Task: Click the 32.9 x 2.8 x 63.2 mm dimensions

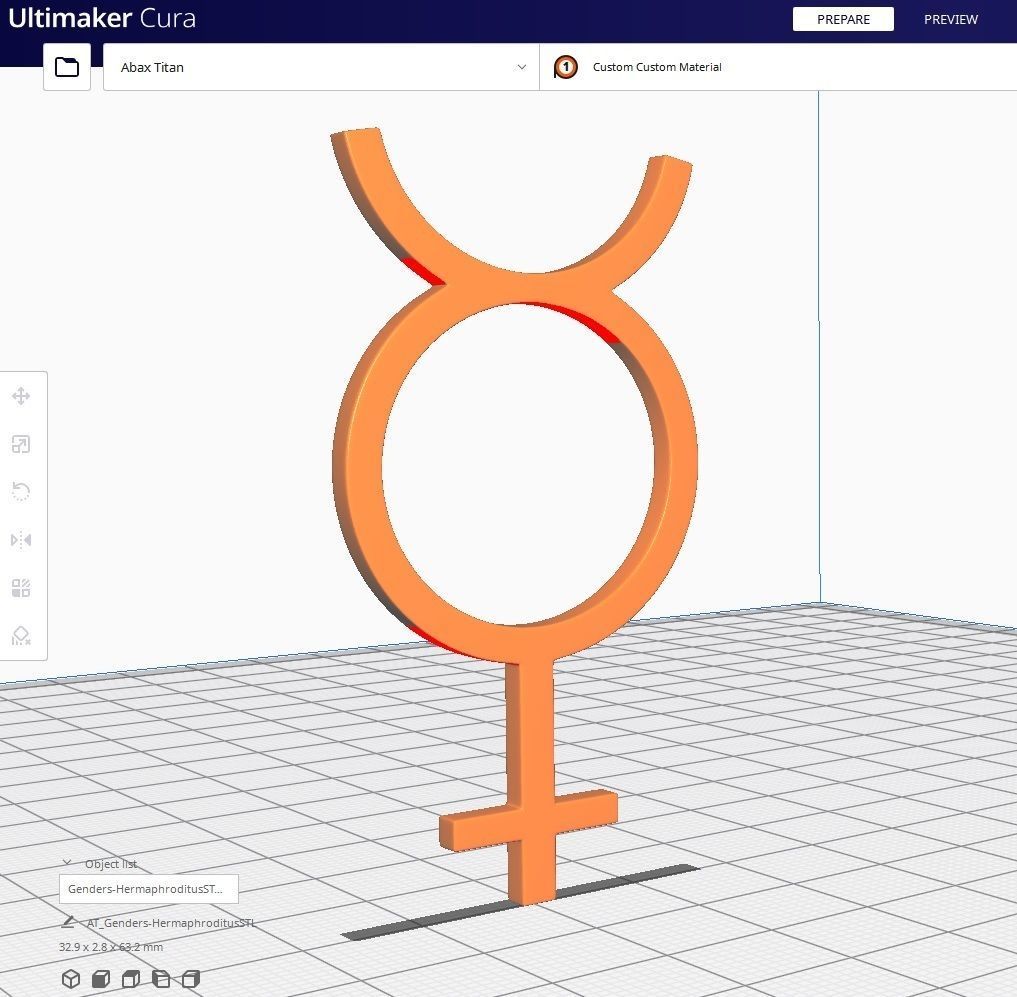Action: pos(111,946)
